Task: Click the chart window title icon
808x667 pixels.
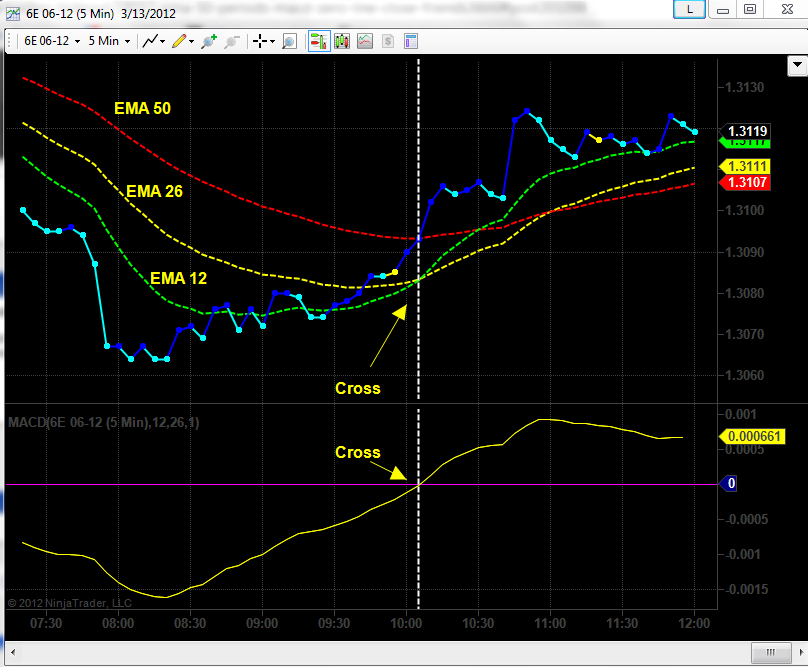Action: pos(13,13)
